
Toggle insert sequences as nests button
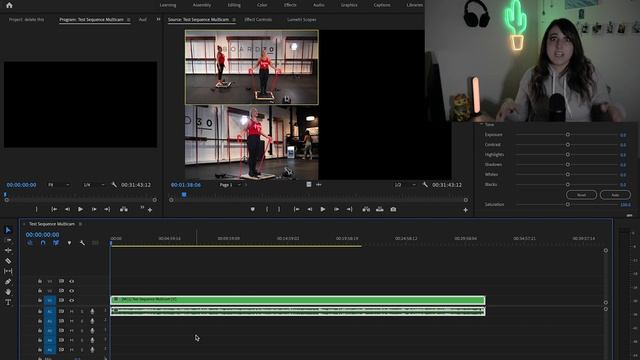coord(30,243)
